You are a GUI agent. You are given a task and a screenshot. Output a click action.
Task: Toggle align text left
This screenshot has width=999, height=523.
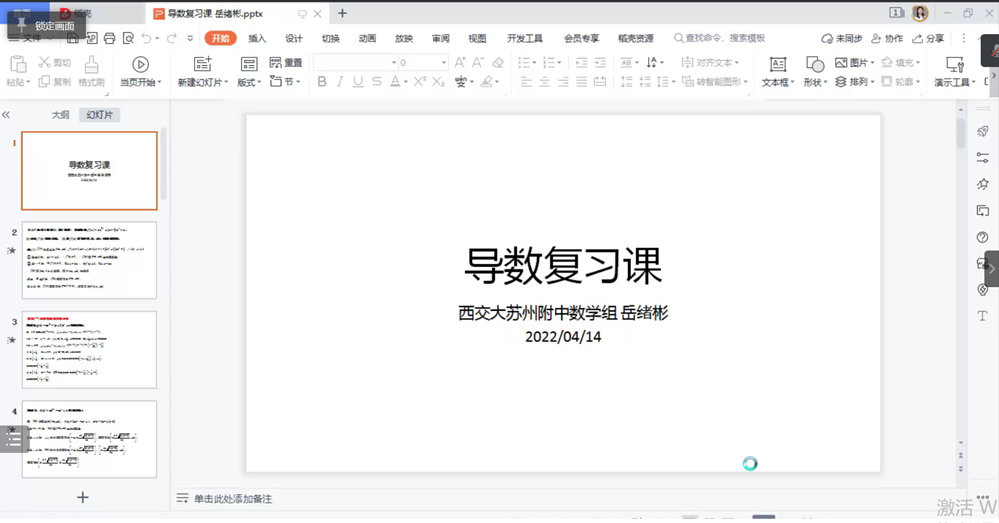coord(526,82)
